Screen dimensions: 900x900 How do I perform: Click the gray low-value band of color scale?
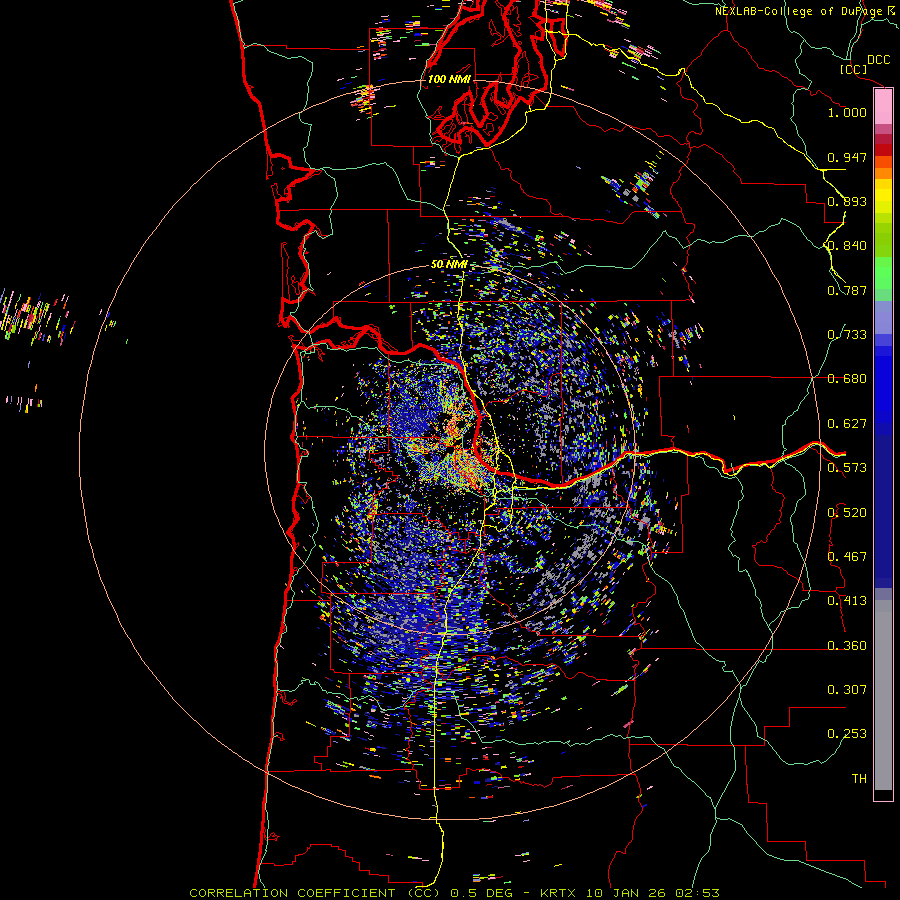pyautogui.click(x=883, y=695)
